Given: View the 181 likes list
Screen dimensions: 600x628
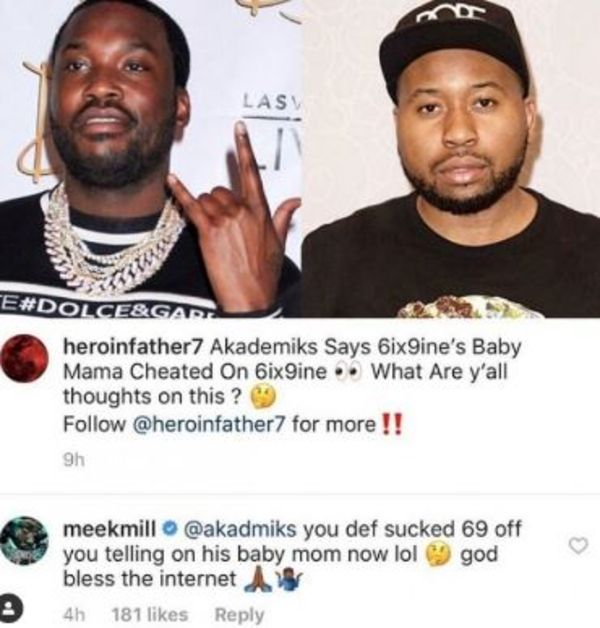Looking at the screenshot, I should pyautogui.click(x=150, y=614).
